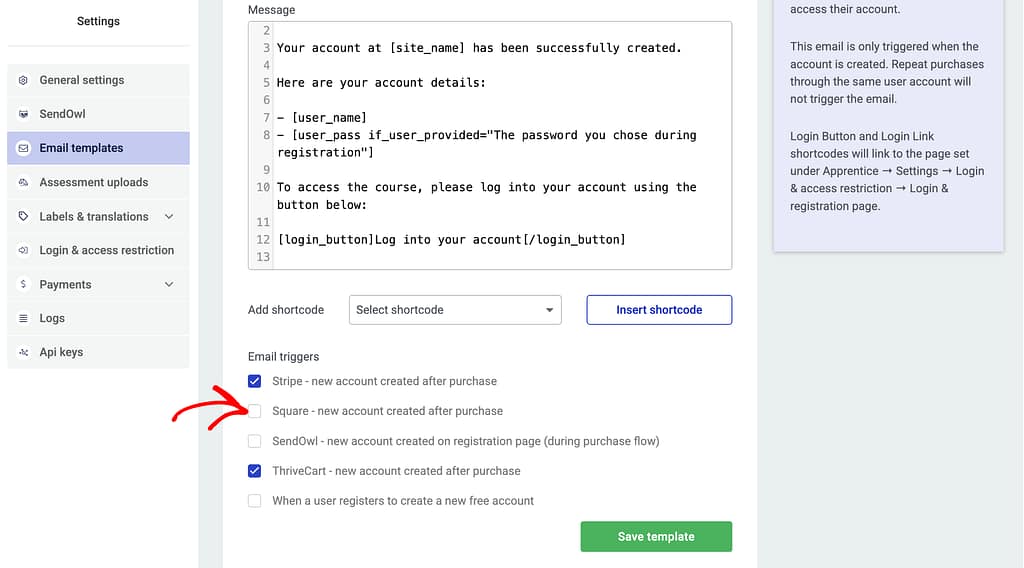Open the Select shortcode dropdown
The width and height of the screenshot is (1024, 568).
click(455, 310)
